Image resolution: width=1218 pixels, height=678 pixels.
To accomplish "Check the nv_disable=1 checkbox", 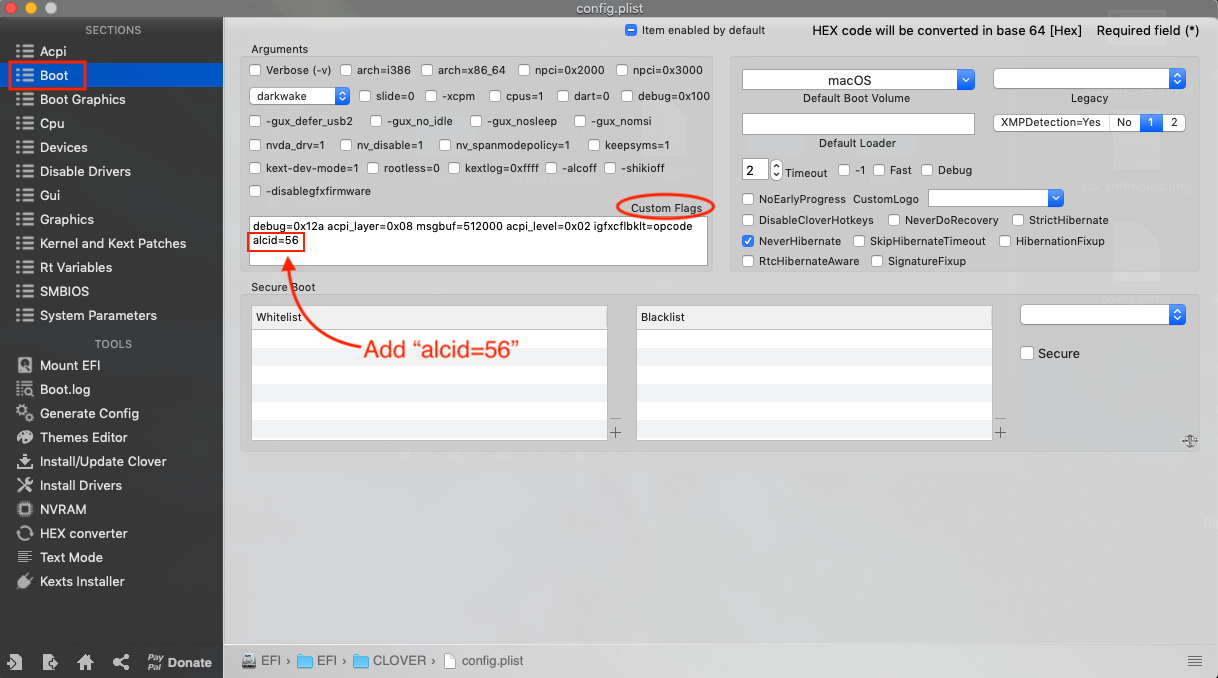I will [x=346, y=145].
